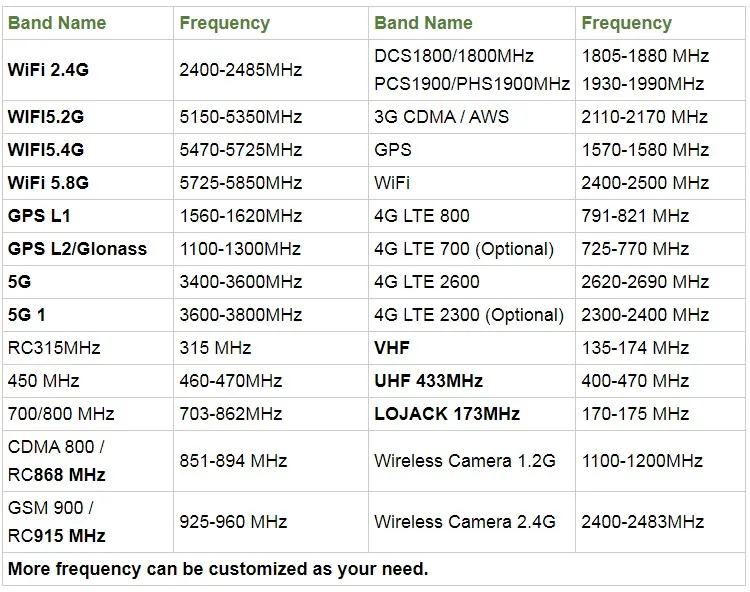This screenshot has width=750, height=592.
Task: Select the 5150-5350MHz frequency cell
Action: [240, 117]
